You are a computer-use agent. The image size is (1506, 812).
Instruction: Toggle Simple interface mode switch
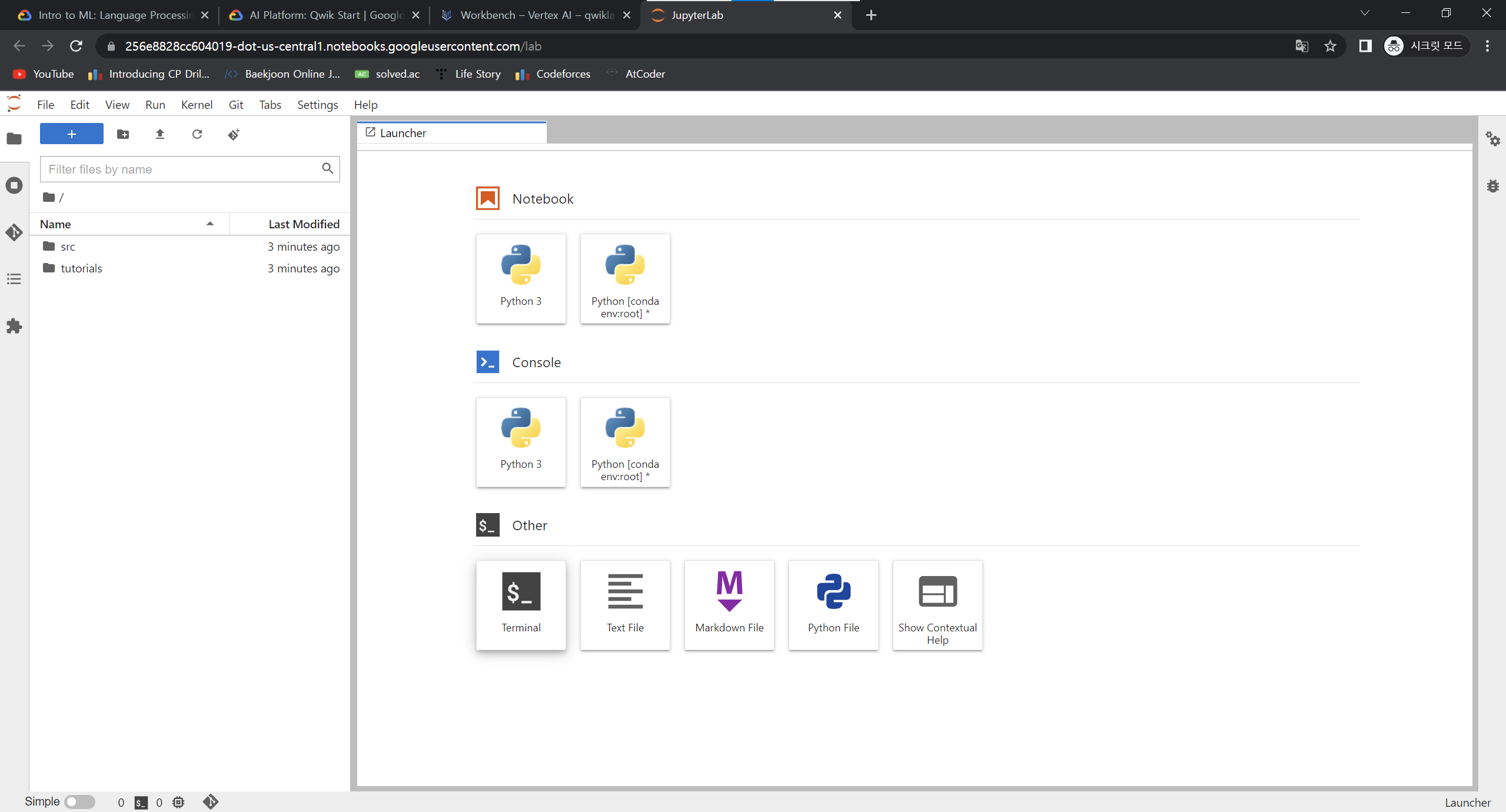pyautogui.click(x=79, y=801)
